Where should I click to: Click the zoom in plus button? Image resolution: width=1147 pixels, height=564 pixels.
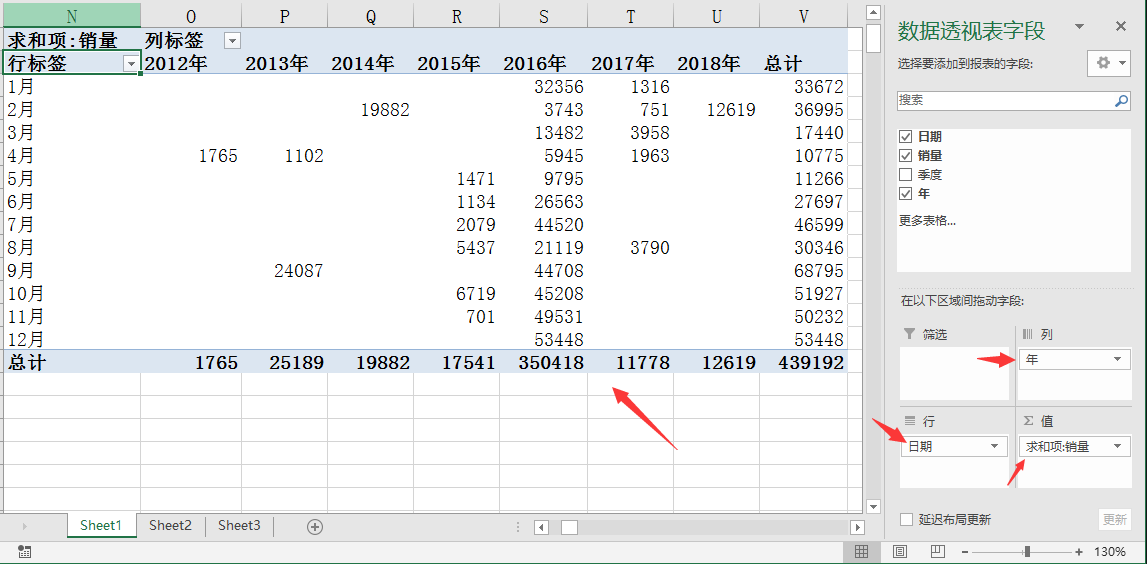pyautogui.click(x=1079, y=552)
